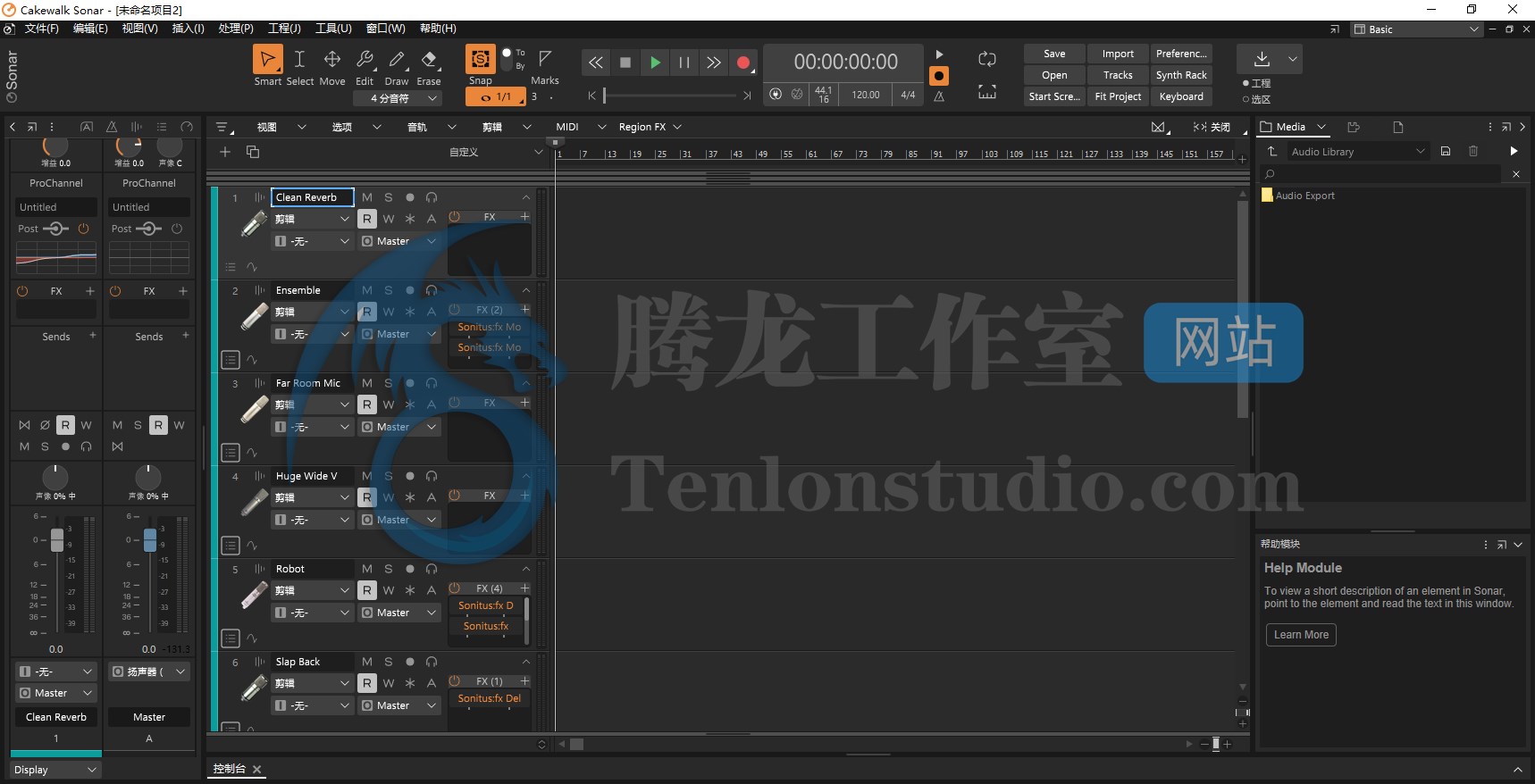Select the 工程 radio option
Viewport: 1535px width, 784px height.
(1255, 83)
